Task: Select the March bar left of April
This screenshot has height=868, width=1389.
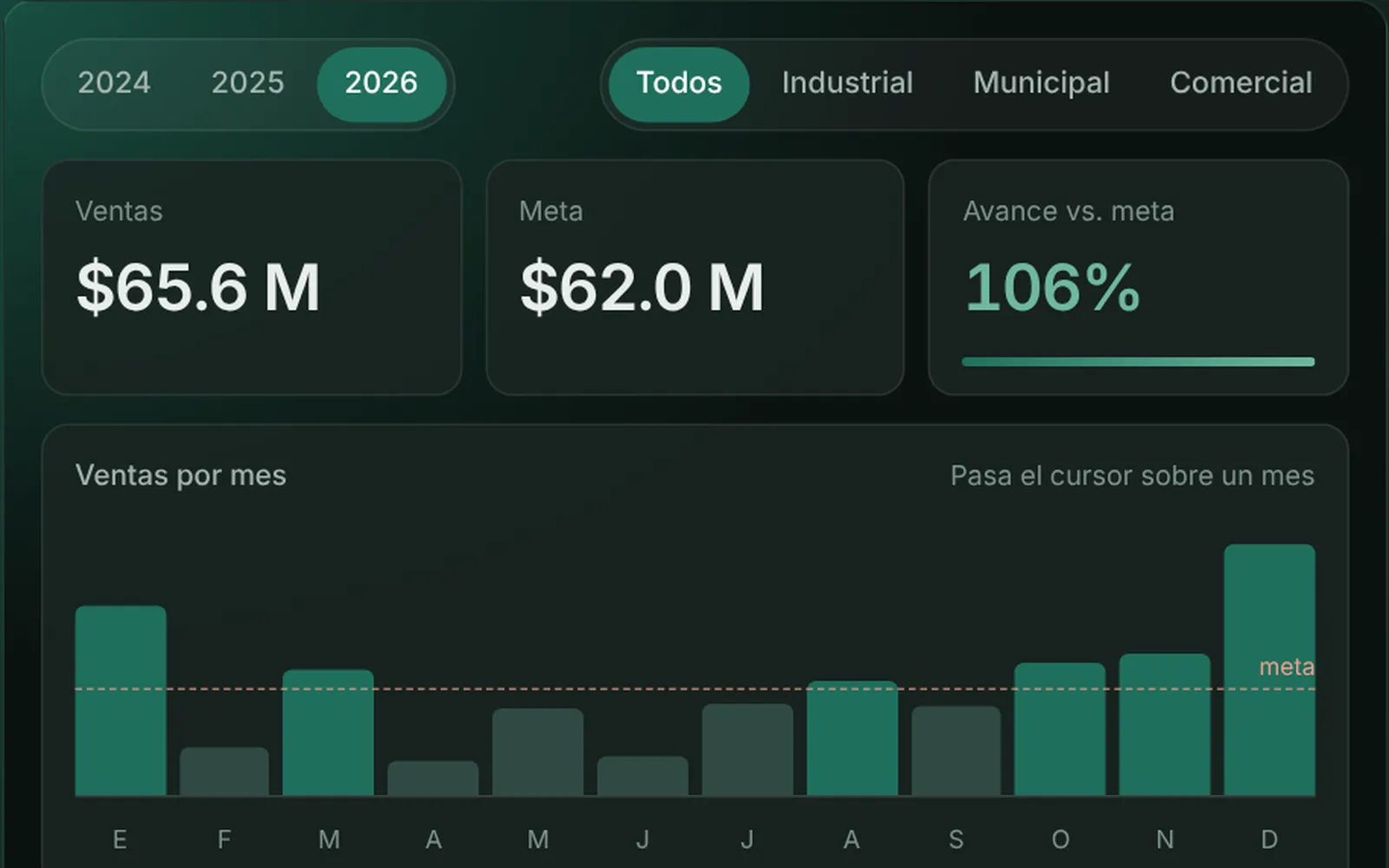Action: click(x=328, y=733)
